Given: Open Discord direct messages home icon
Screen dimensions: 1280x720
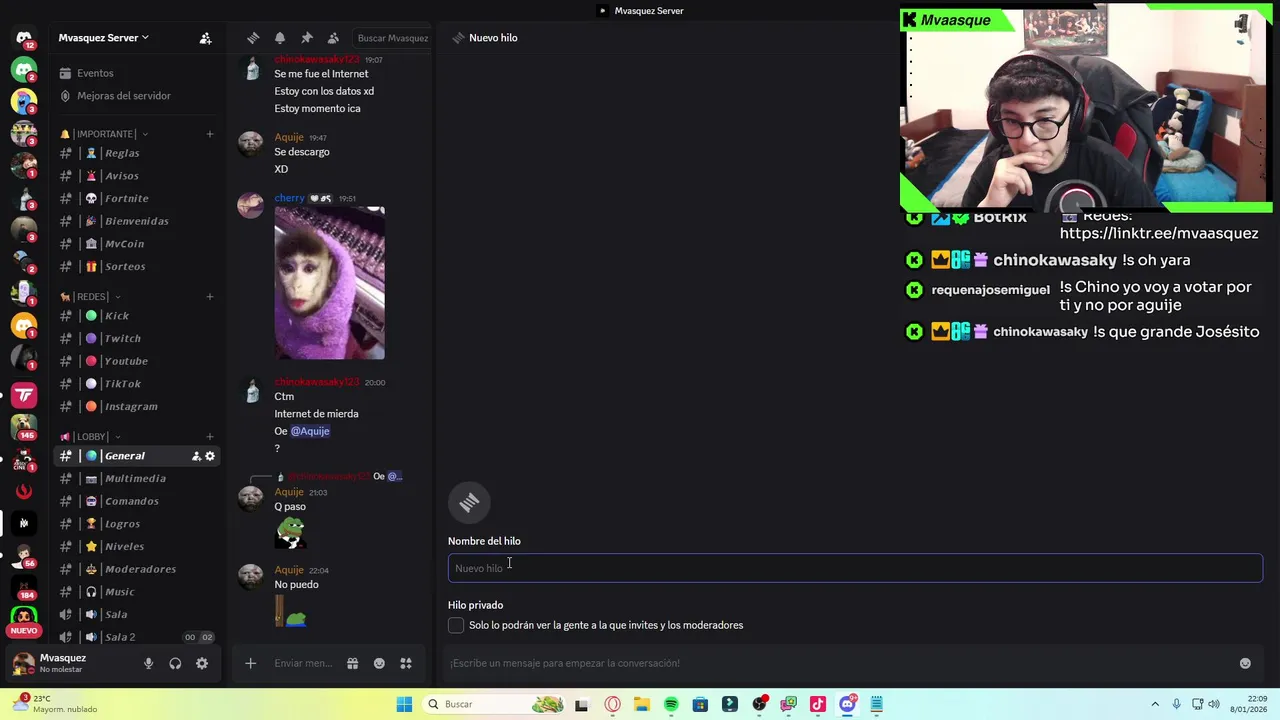Looking at the screenshot, I should click(24, 38).
